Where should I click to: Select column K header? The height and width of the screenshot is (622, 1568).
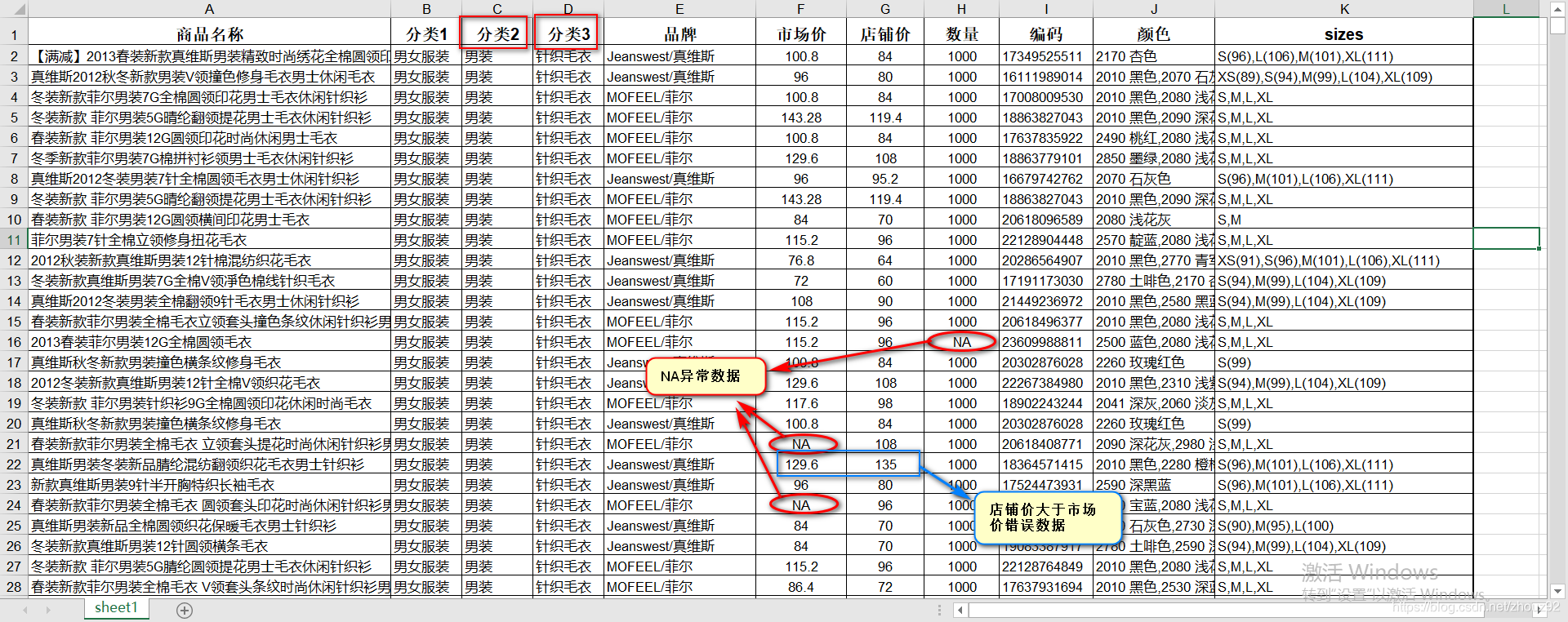pos(1344,9)
